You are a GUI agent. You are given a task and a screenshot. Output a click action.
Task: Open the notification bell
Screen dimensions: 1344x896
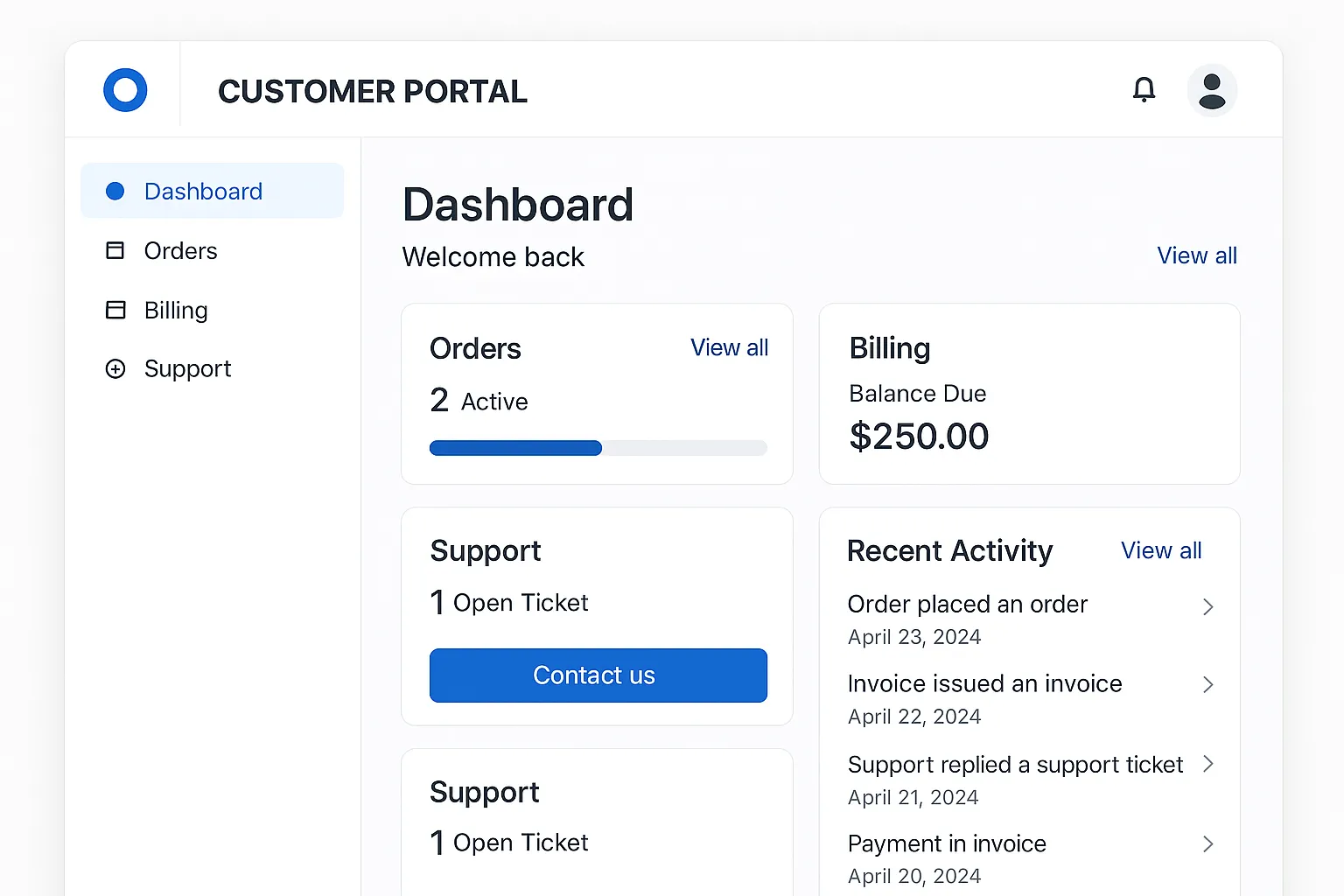click(x=1144, y=89)
